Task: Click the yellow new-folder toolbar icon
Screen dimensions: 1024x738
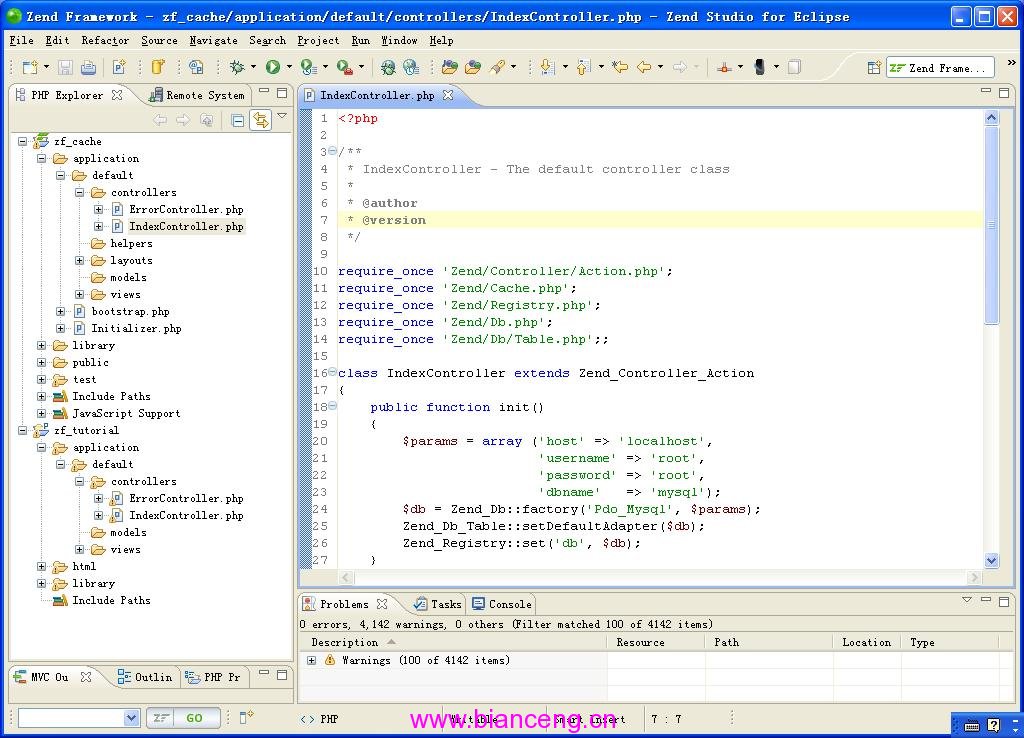Action: click(x=158, y=67)
